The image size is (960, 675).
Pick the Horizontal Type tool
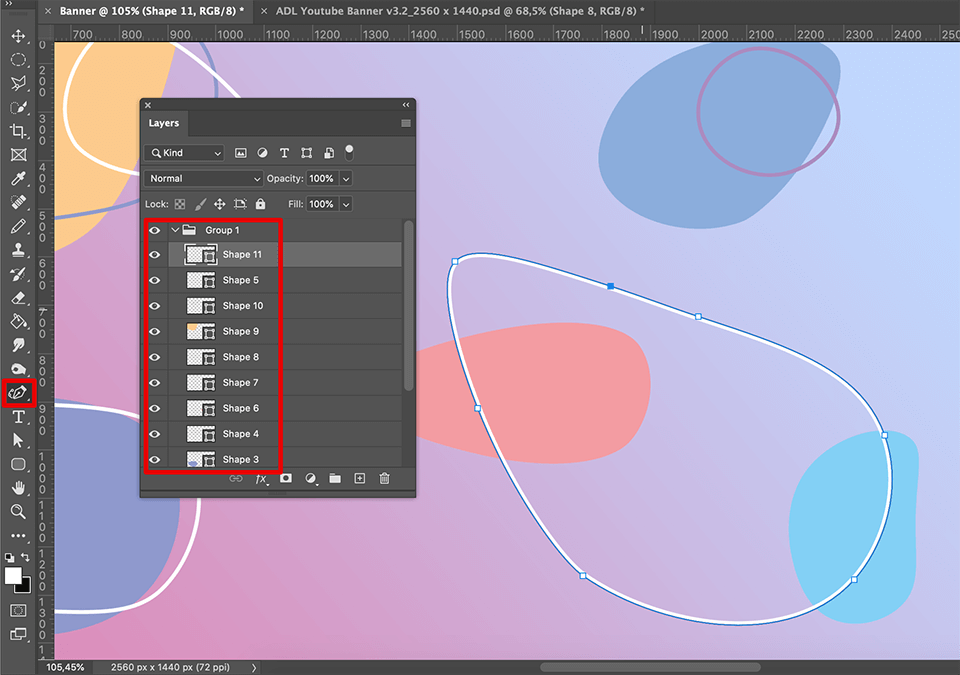coord(18,417)
